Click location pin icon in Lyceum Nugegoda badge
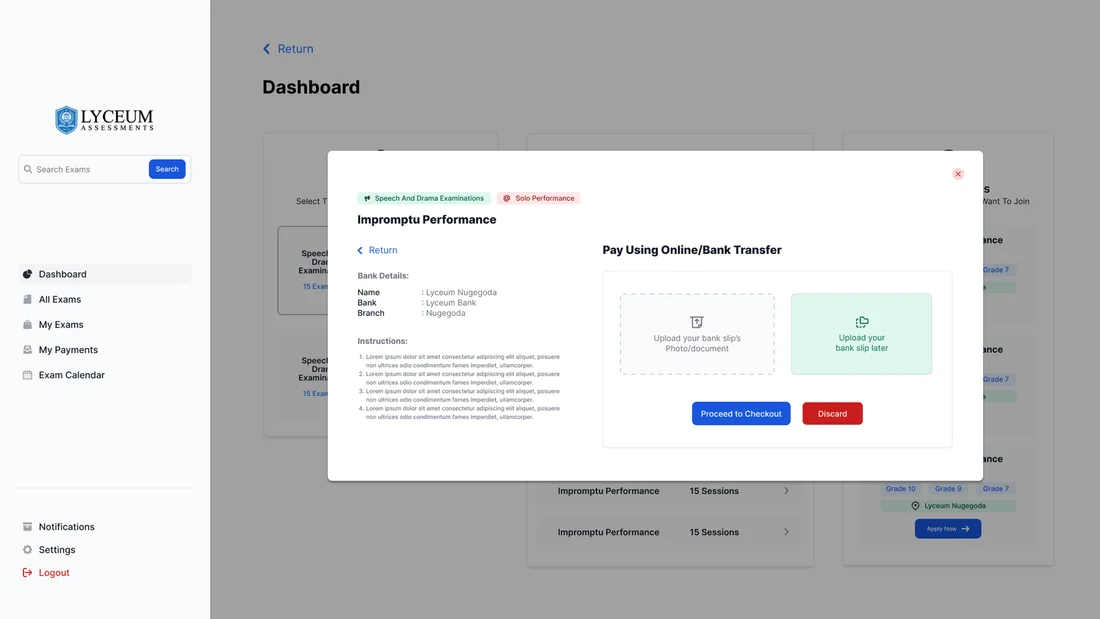This screenshot has width=1100, height=619. (915, 506)
